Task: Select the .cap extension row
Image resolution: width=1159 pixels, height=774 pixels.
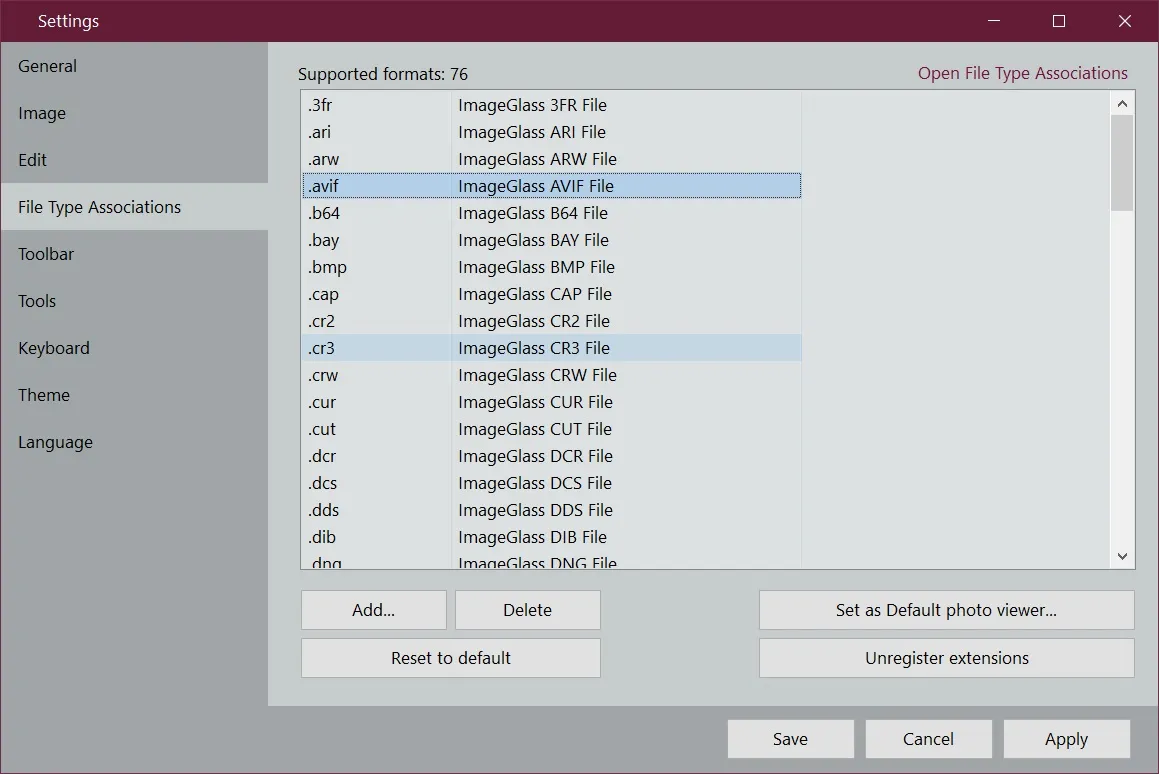Action: tap(551, 294)
